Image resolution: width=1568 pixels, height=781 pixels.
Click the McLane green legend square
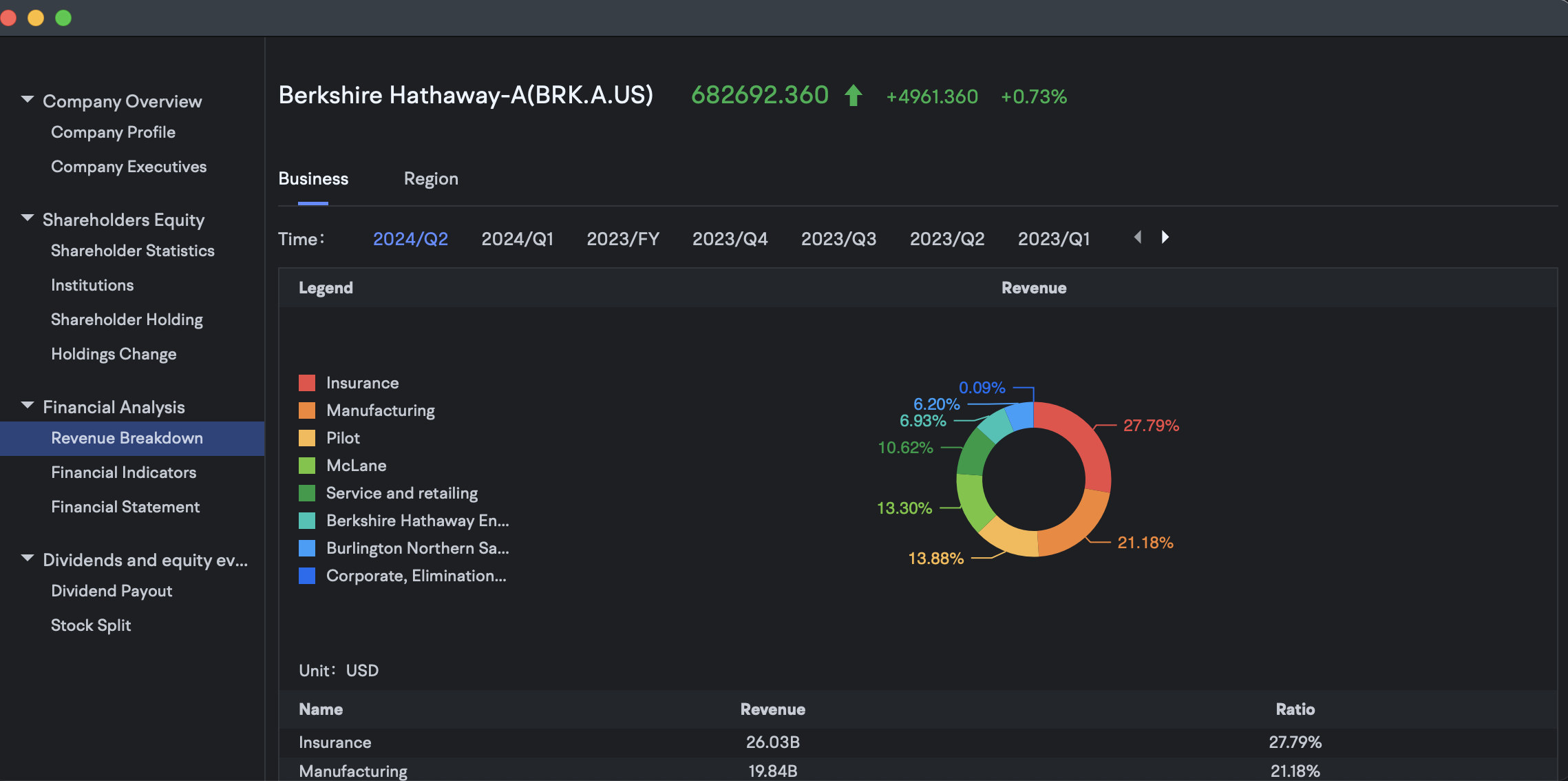pyautogui.click(x=307, y=465)
